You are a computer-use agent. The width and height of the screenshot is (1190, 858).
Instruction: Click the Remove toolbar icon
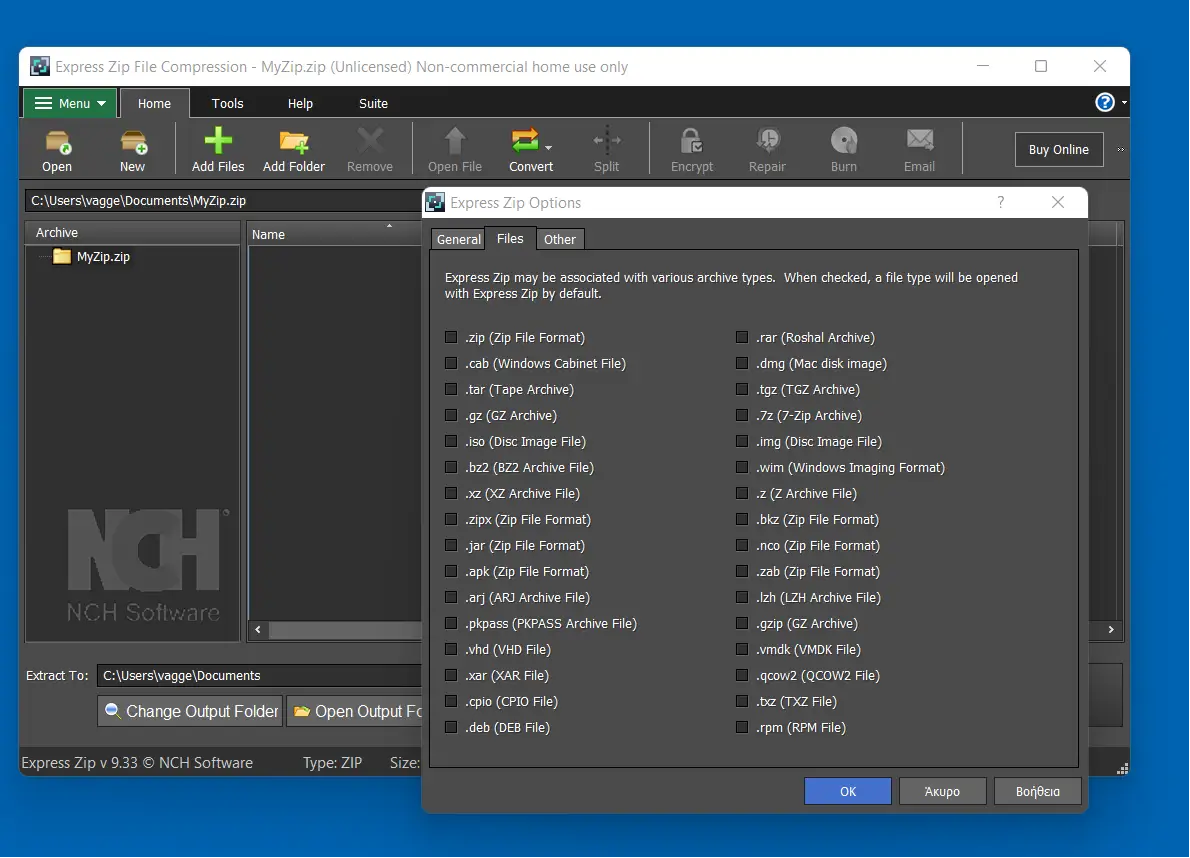(x=370, y=140)
